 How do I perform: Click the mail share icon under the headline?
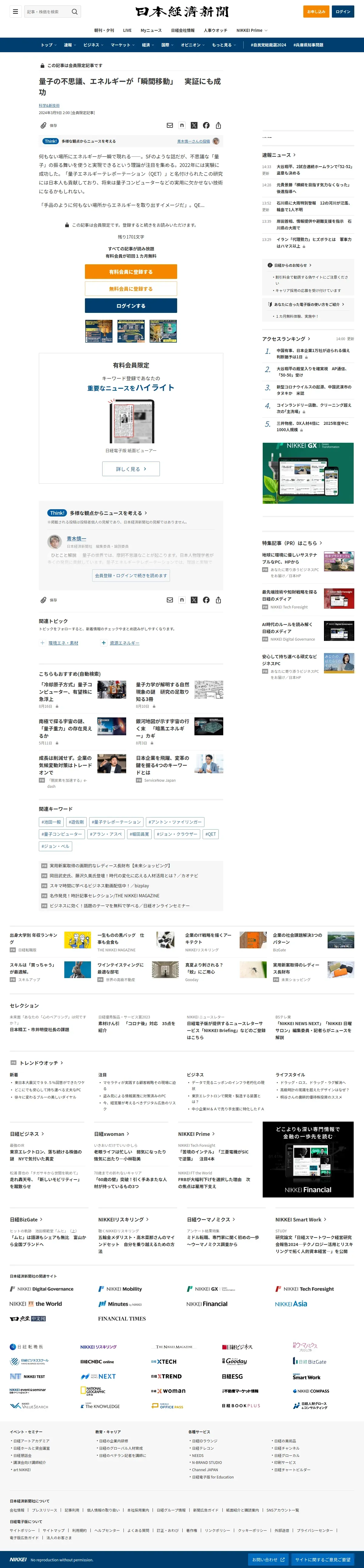click(x=170, y=125)
